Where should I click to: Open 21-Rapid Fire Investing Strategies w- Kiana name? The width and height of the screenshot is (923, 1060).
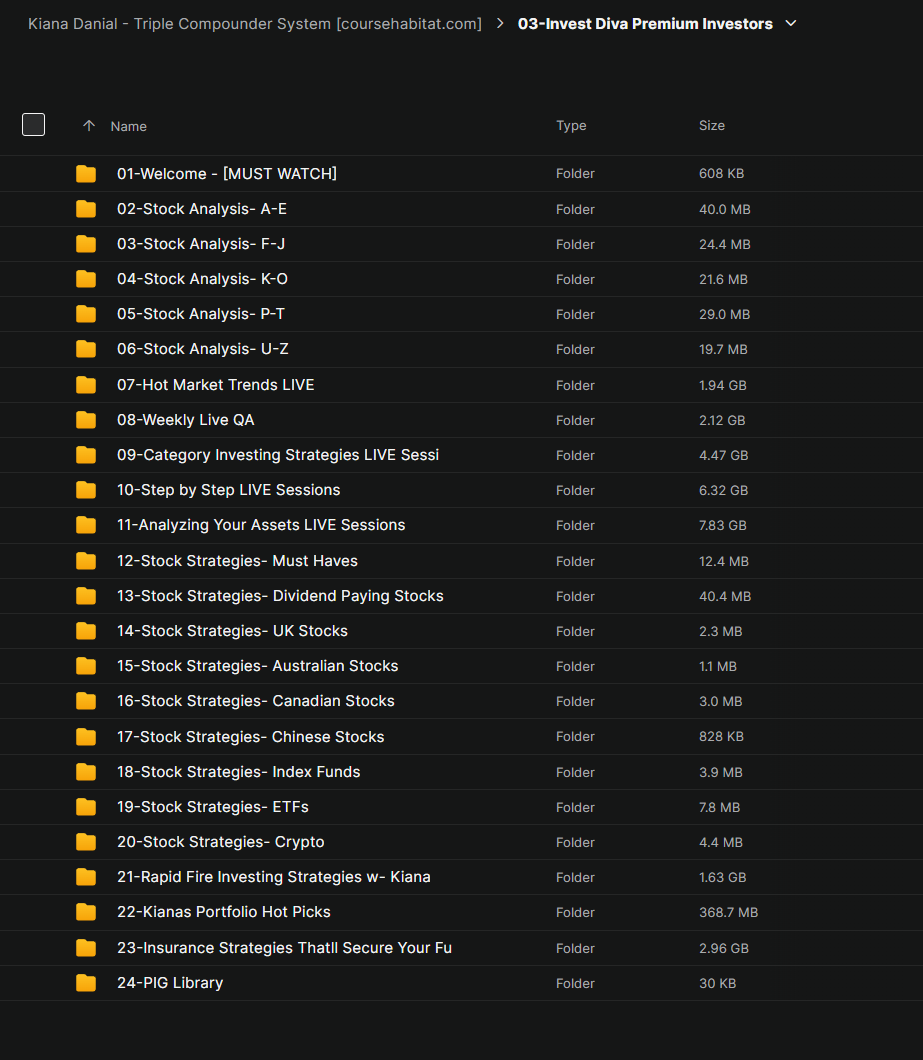pyautogui.click(x=274, y=877)
